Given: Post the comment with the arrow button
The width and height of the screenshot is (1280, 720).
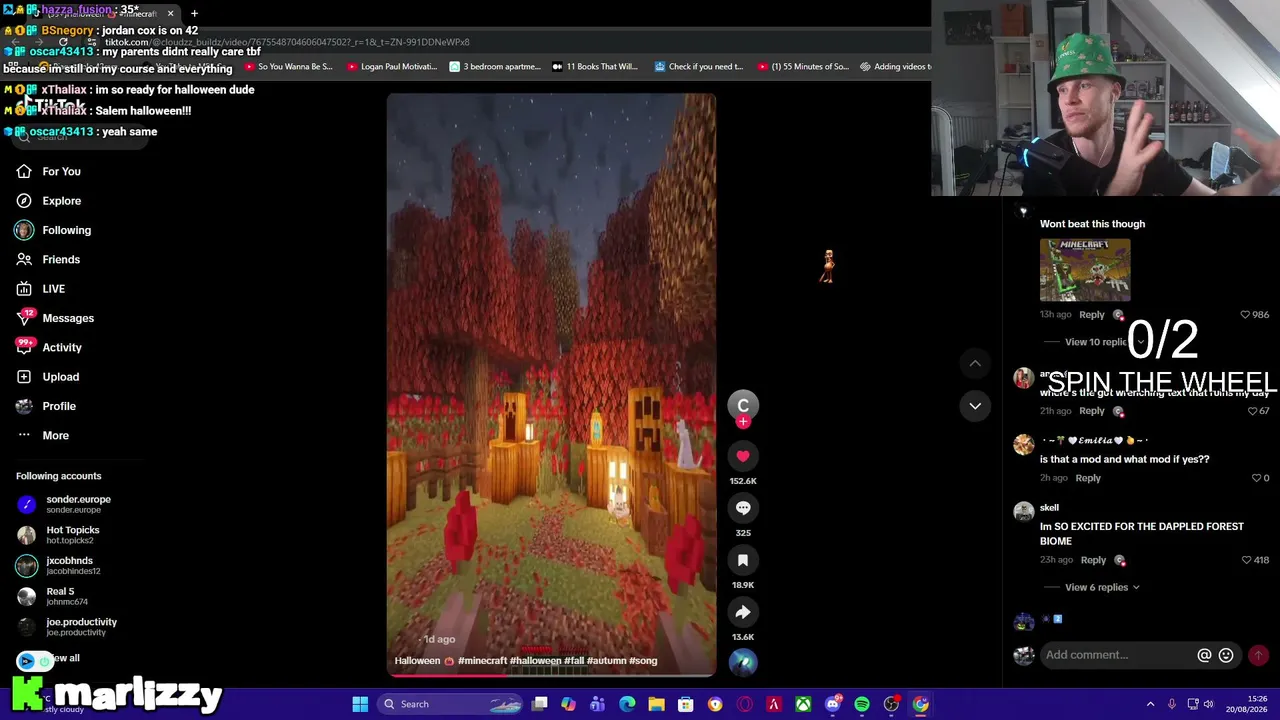Looking at the screenshot, I should point(1258,655).
